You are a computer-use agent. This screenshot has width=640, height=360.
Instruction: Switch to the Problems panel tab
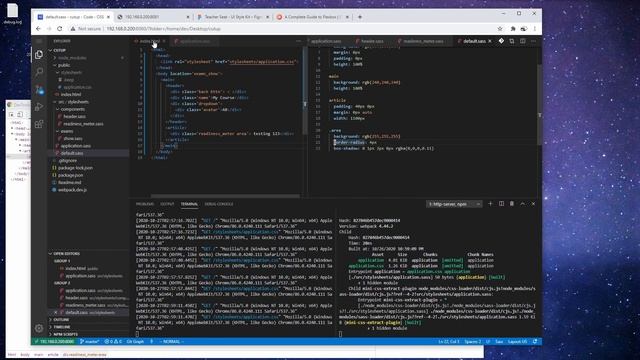tap(145, 204)
